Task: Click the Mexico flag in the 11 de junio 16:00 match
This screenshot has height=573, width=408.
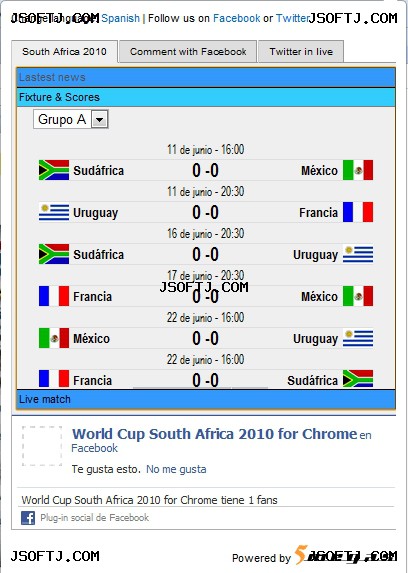Action: (358, 170)
